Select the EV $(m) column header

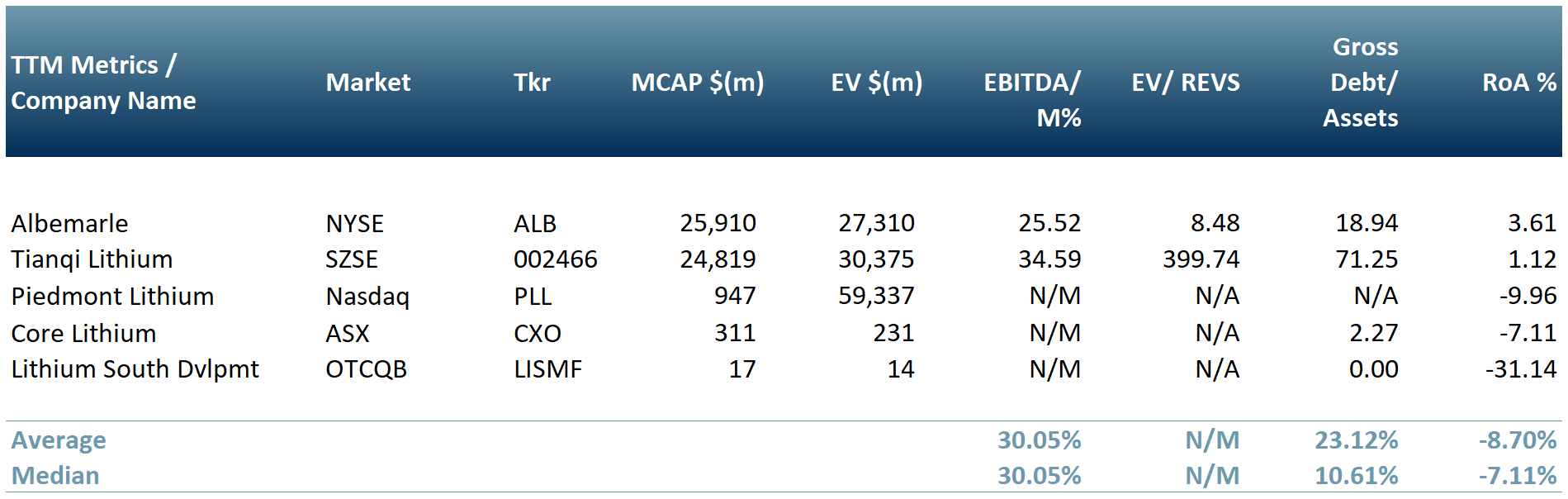tap(876, 83)
